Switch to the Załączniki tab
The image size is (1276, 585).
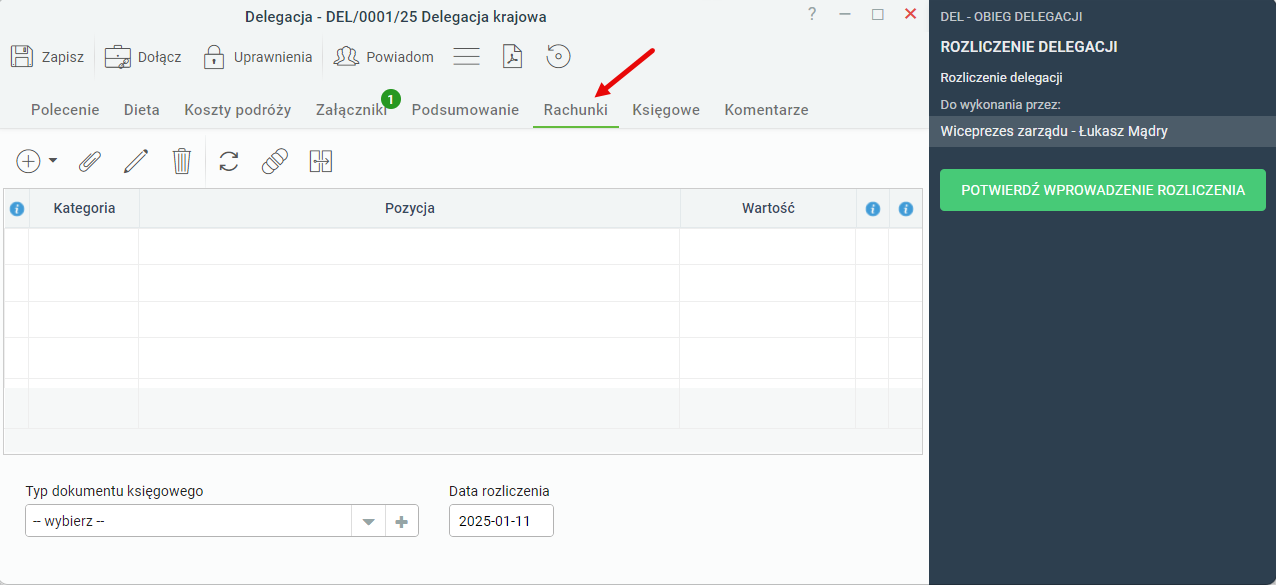point(351,110)
